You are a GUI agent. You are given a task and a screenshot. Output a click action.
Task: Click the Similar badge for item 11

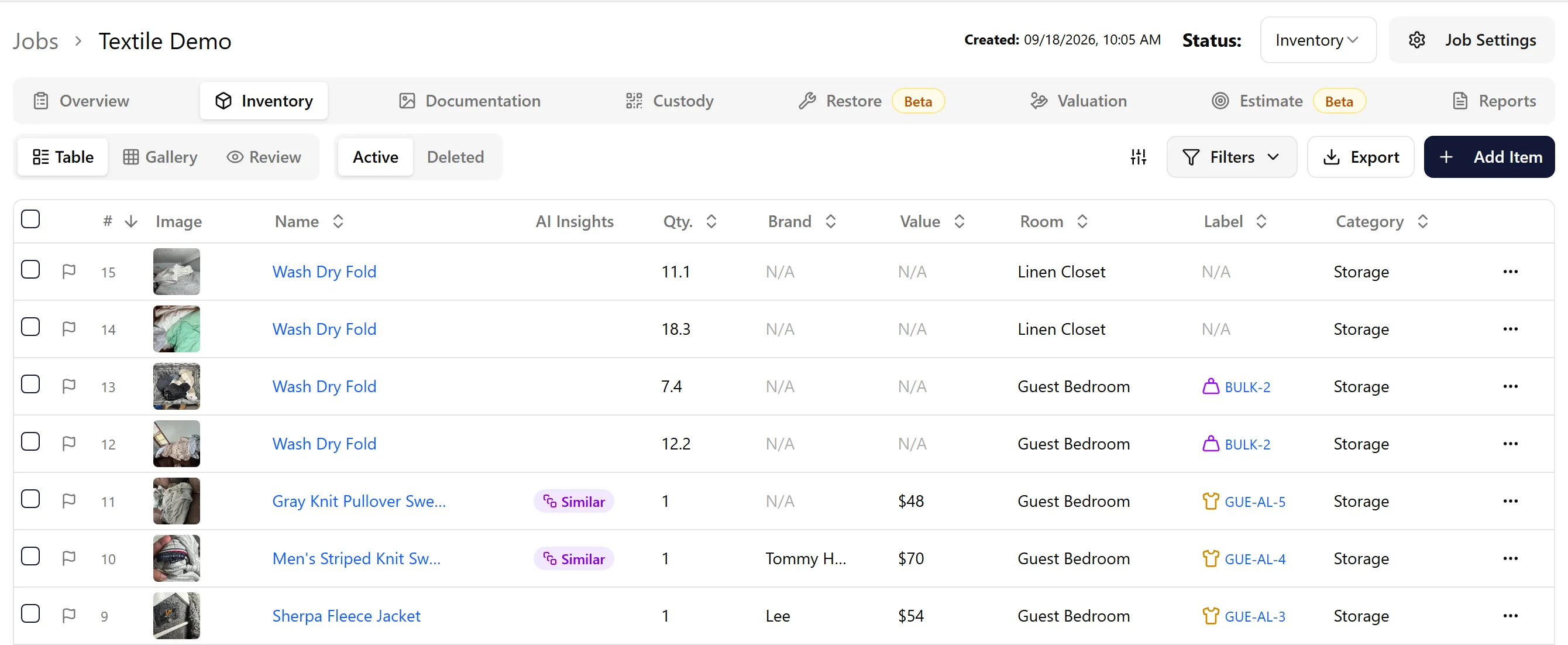click(574, 501)
